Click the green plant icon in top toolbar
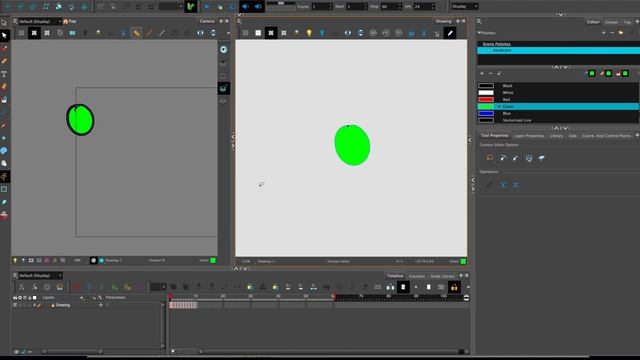The height and width of the screenshot is (360, 640). [x=191, y=7]
